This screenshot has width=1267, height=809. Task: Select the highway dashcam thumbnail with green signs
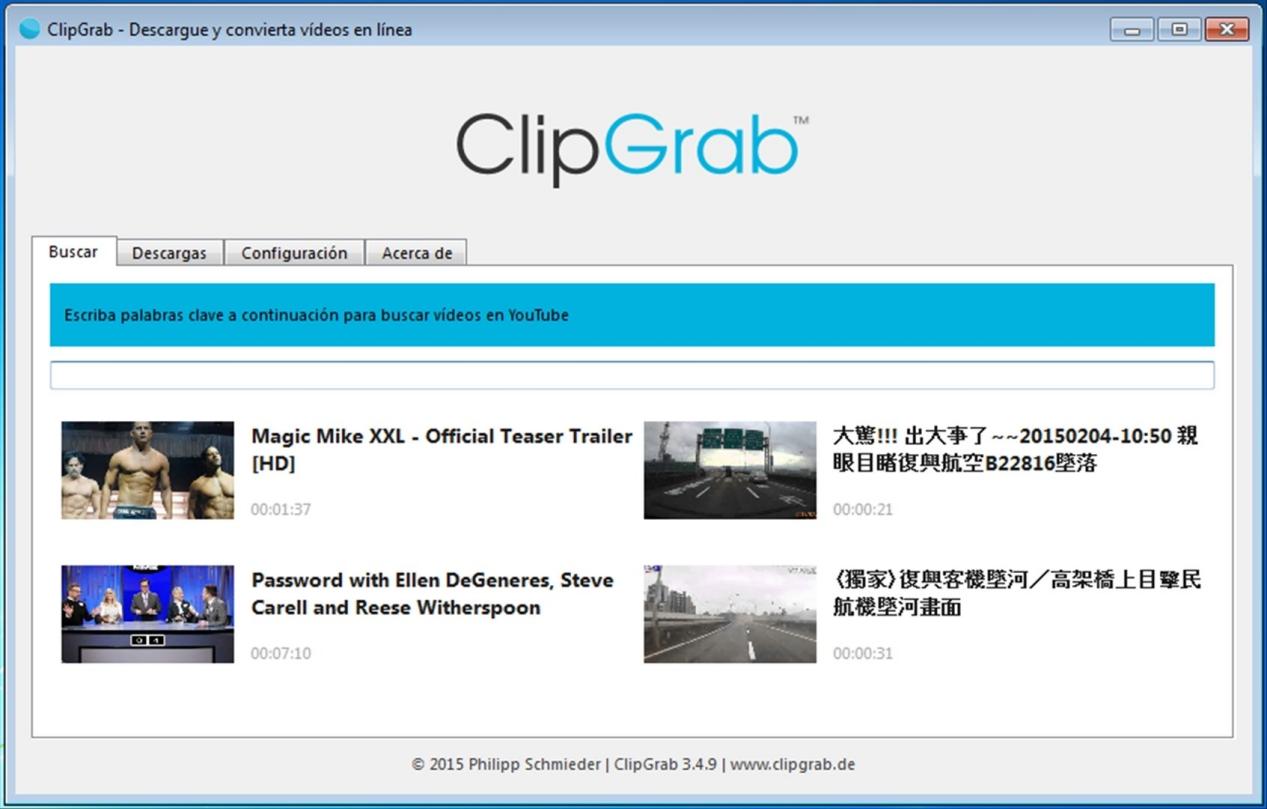730,470
